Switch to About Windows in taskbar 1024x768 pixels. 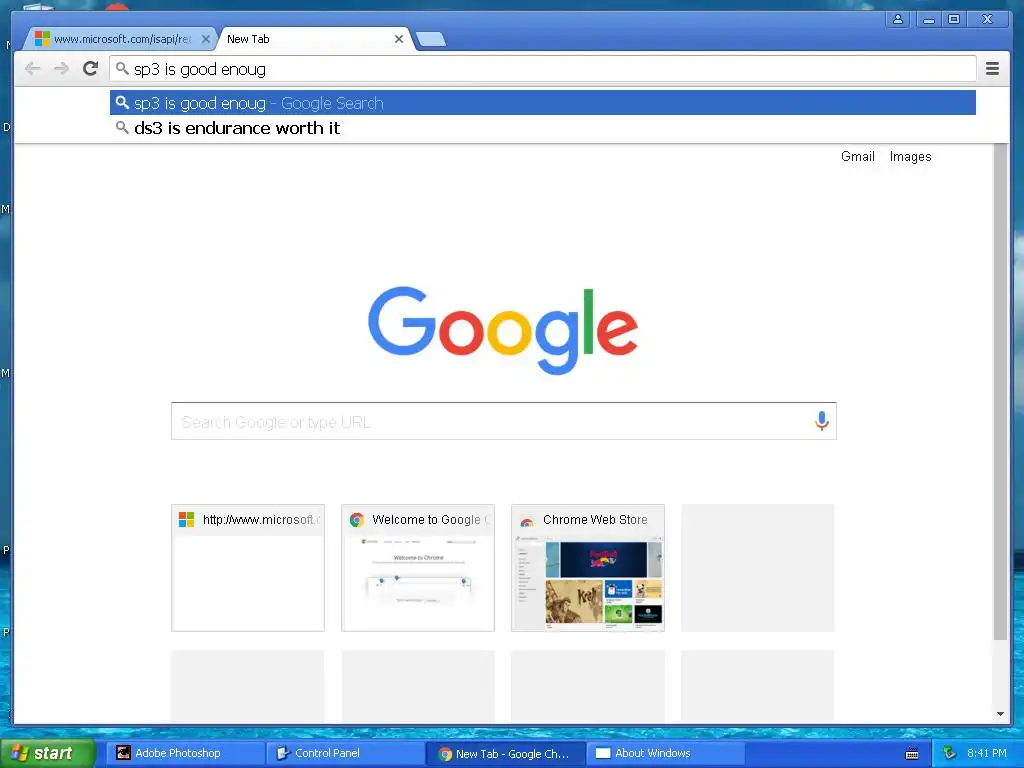(666, 753)
